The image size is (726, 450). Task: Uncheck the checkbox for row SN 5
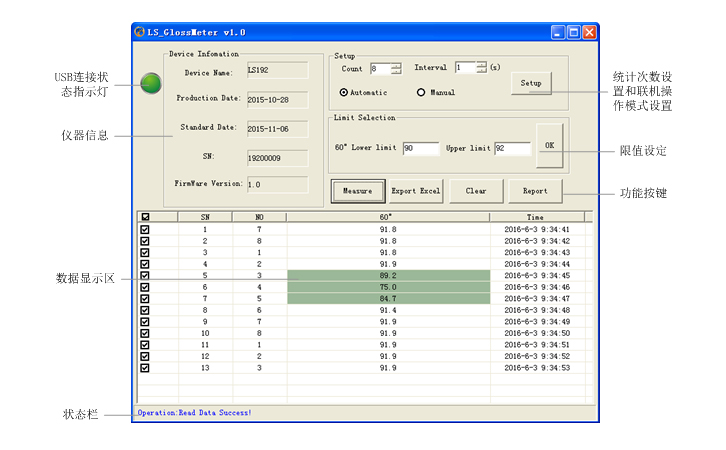[x=145, y=276]
